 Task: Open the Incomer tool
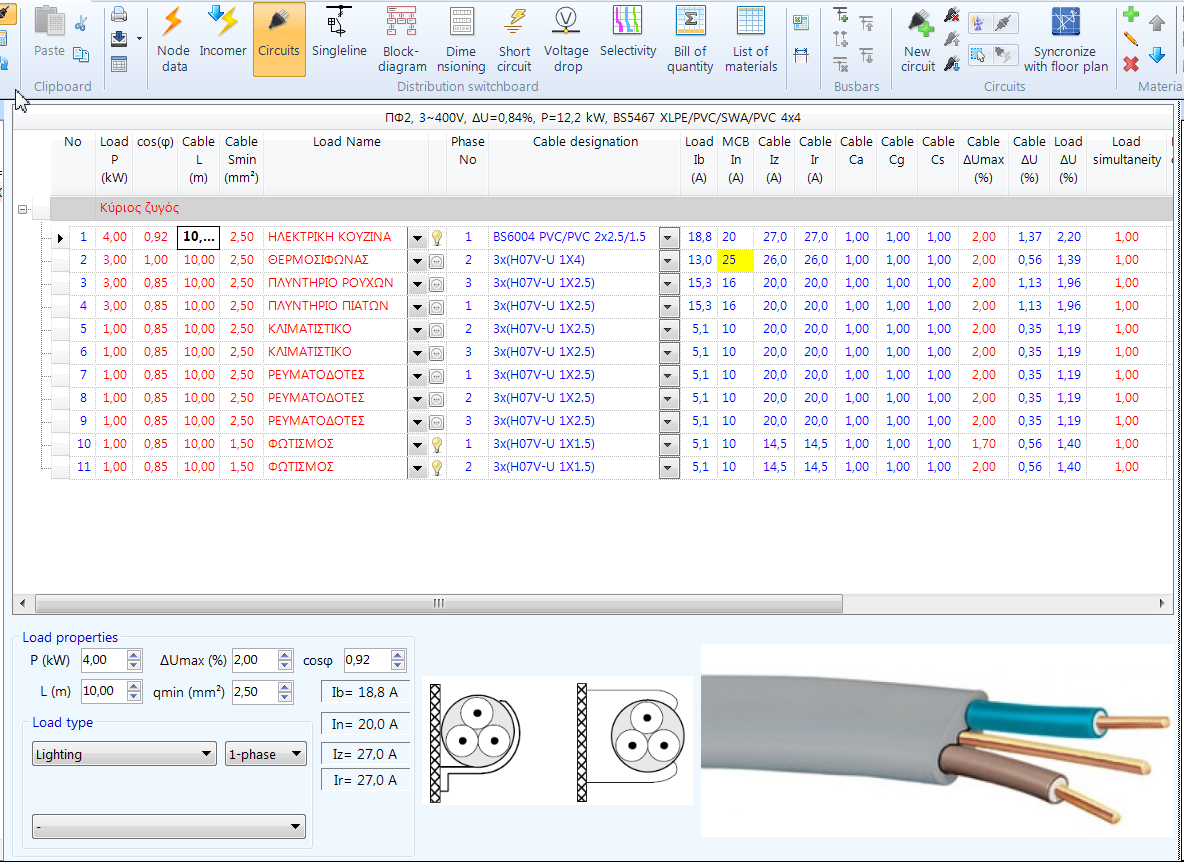pyautogui.click(x=222, y=40)
